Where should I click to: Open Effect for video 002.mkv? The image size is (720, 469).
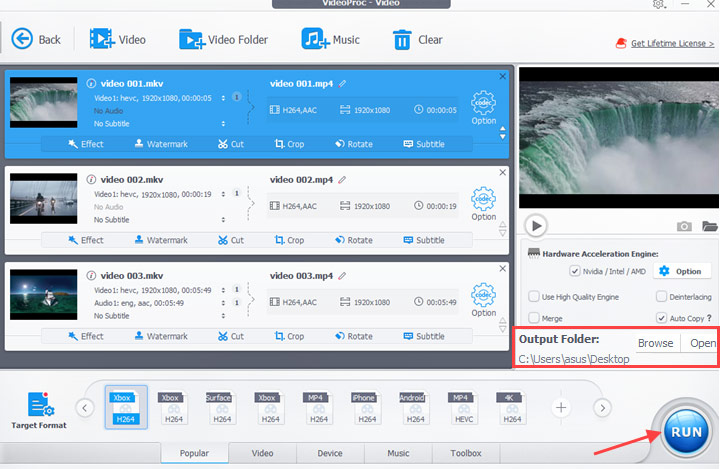click(x=85, y=240)
